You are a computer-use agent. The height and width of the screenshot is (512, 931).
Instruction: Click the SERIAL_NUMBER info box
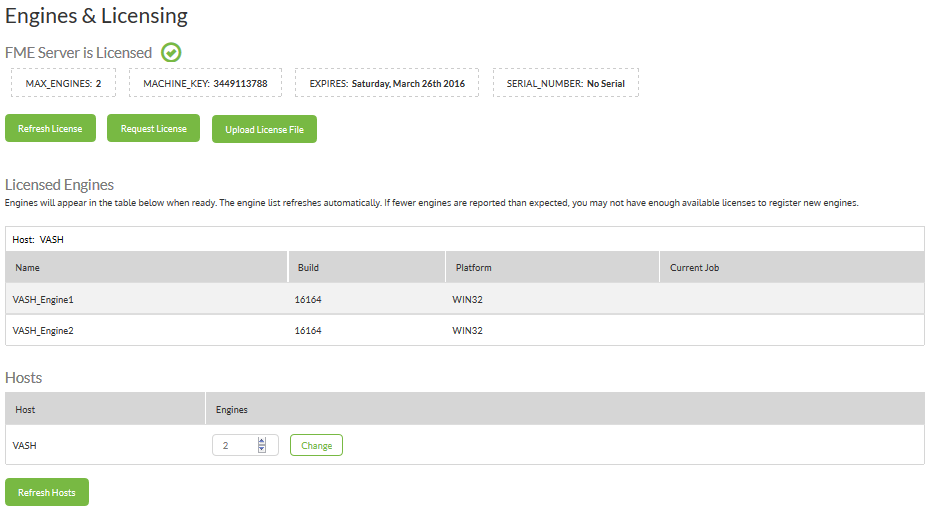[566, 83]
